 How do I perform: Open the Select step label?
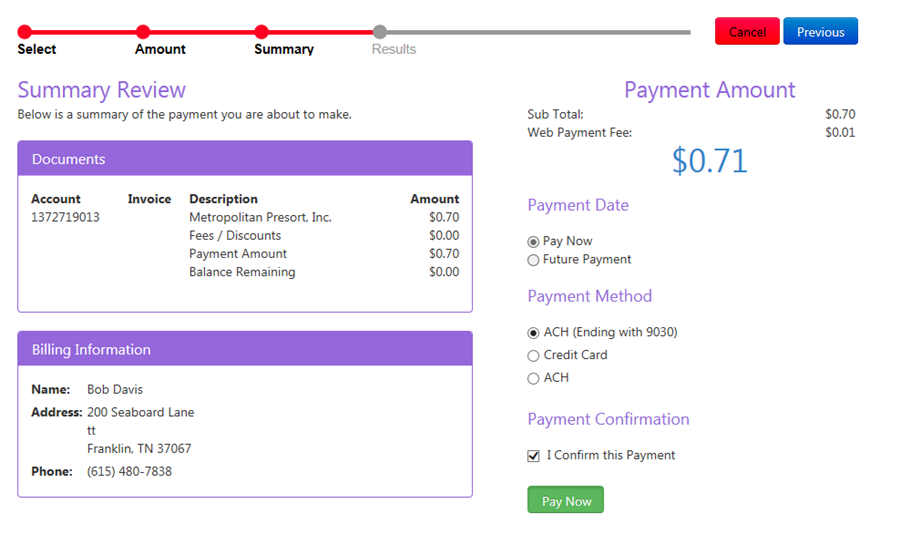point(37,49)
